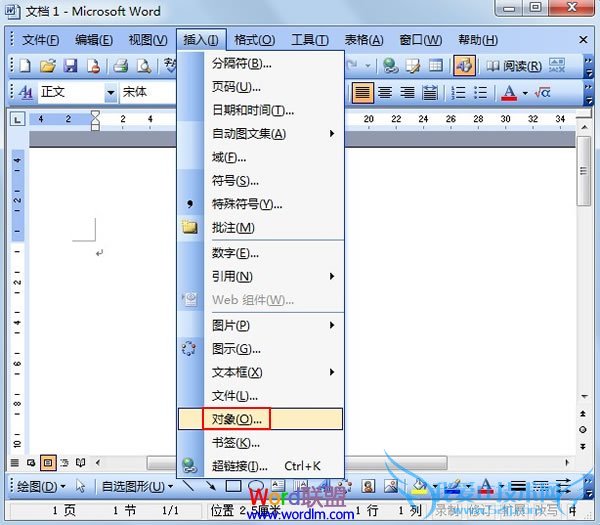This screenshot has width=600, height=525.
Task: Click the Insert Hyperlink globe toolbar icon
Action: (391, 66)
